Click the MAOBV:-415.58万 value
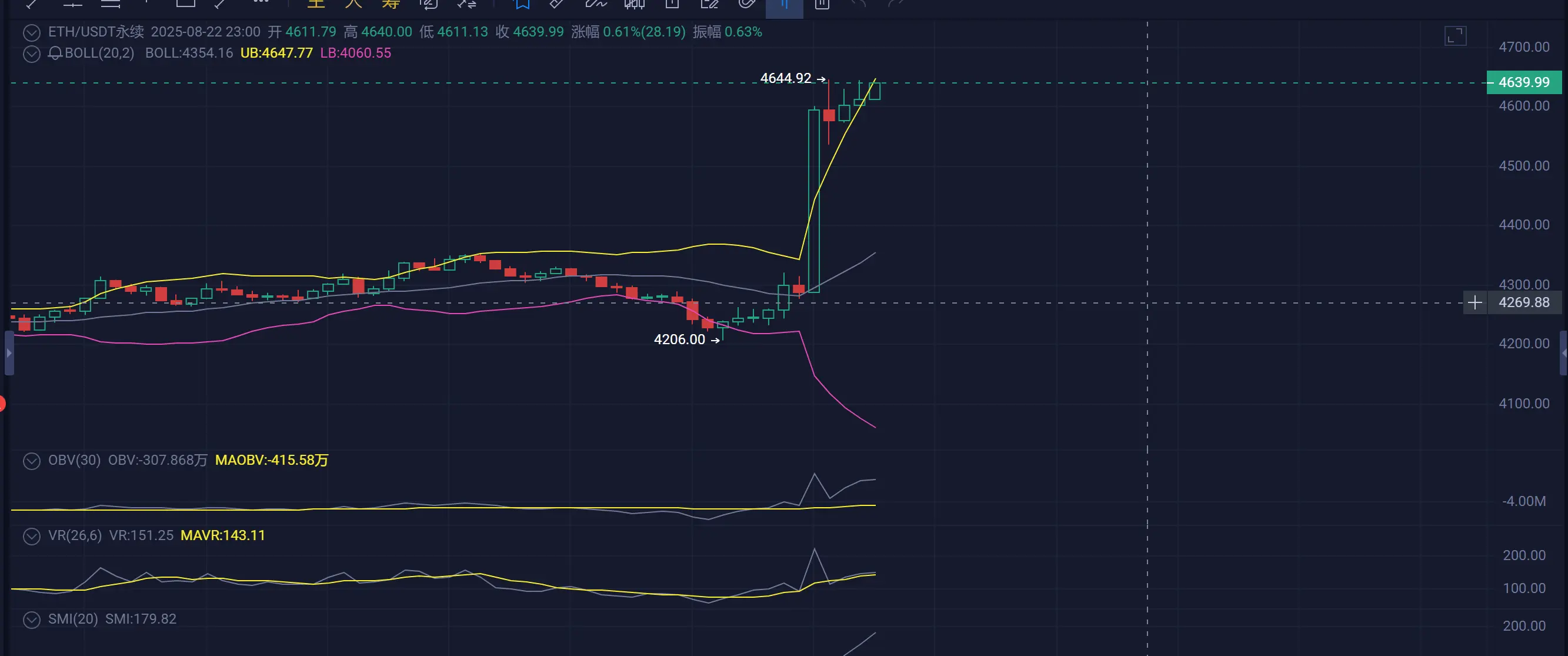The width and height of the screenshot is (1568, 656). 272,460
